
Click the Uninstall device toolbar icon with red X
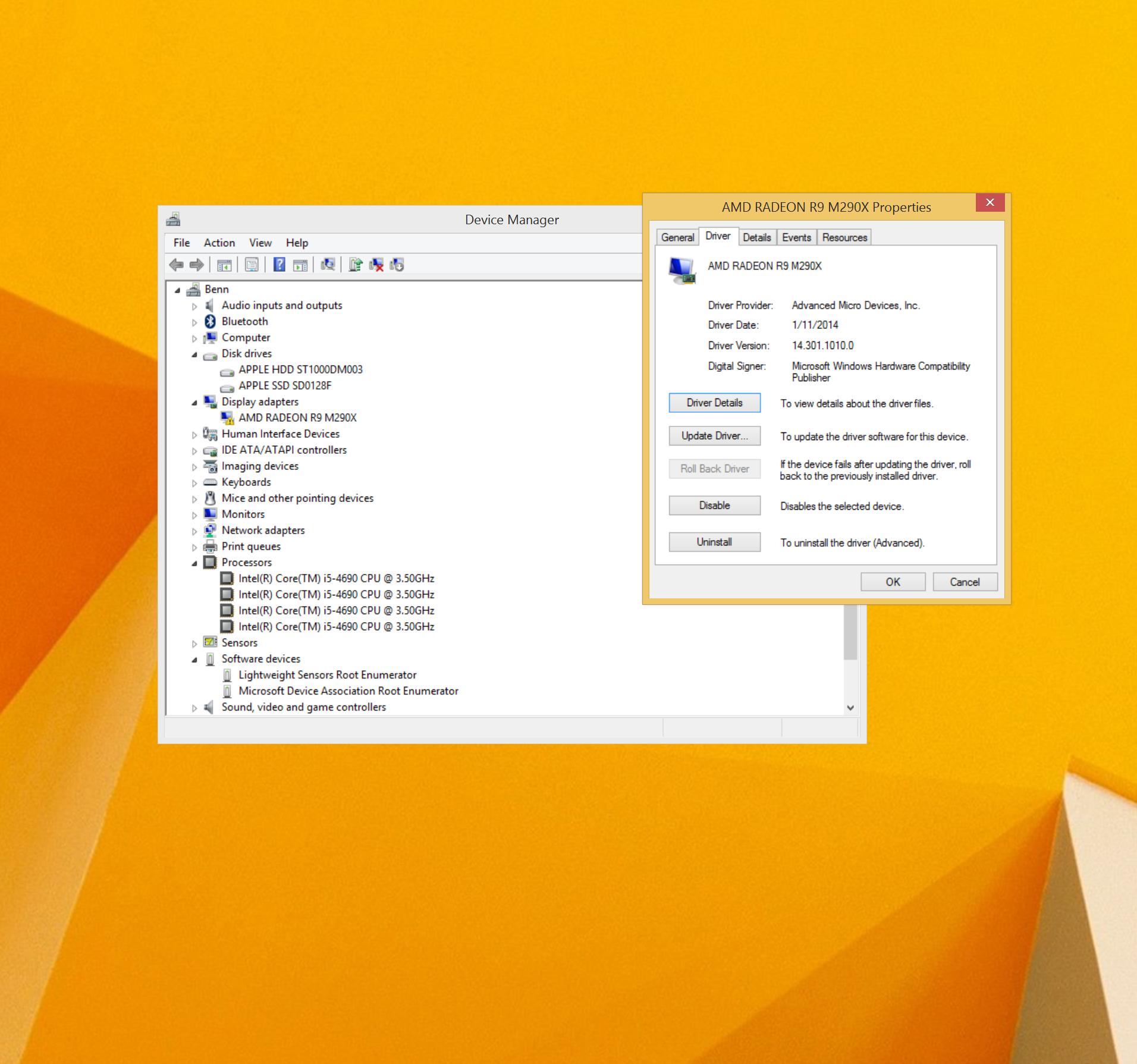point(376,265)
